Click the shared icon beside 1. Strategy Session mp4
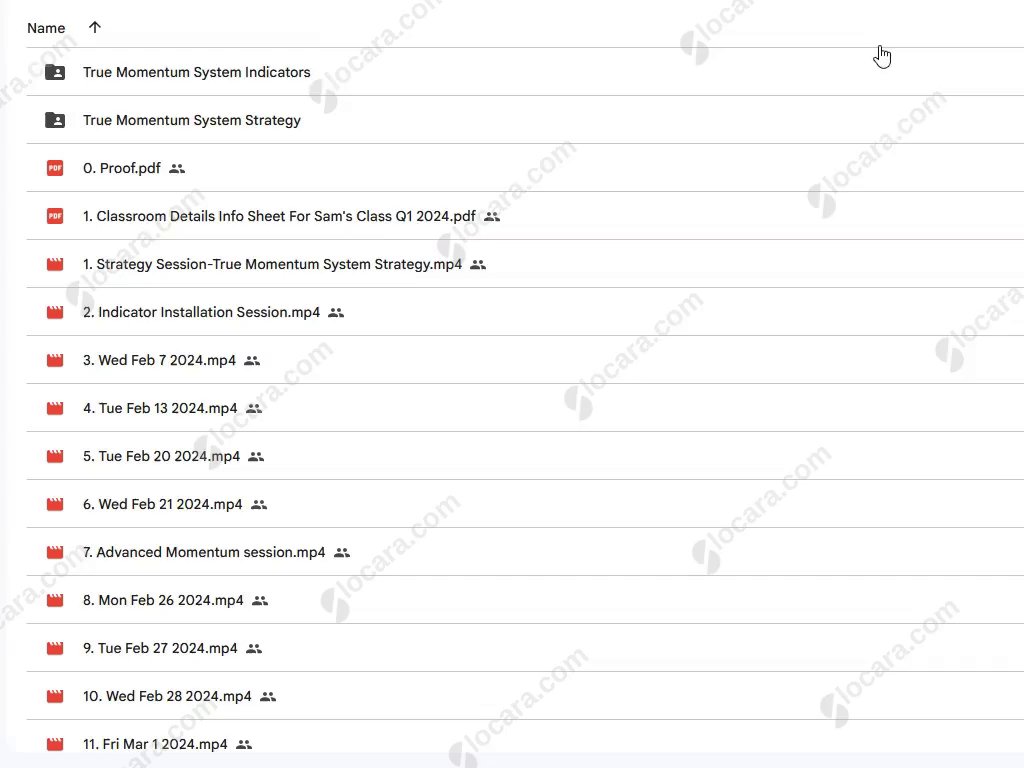The width and height of the screenshot is (1024, 768). click(x=478, y=264)
